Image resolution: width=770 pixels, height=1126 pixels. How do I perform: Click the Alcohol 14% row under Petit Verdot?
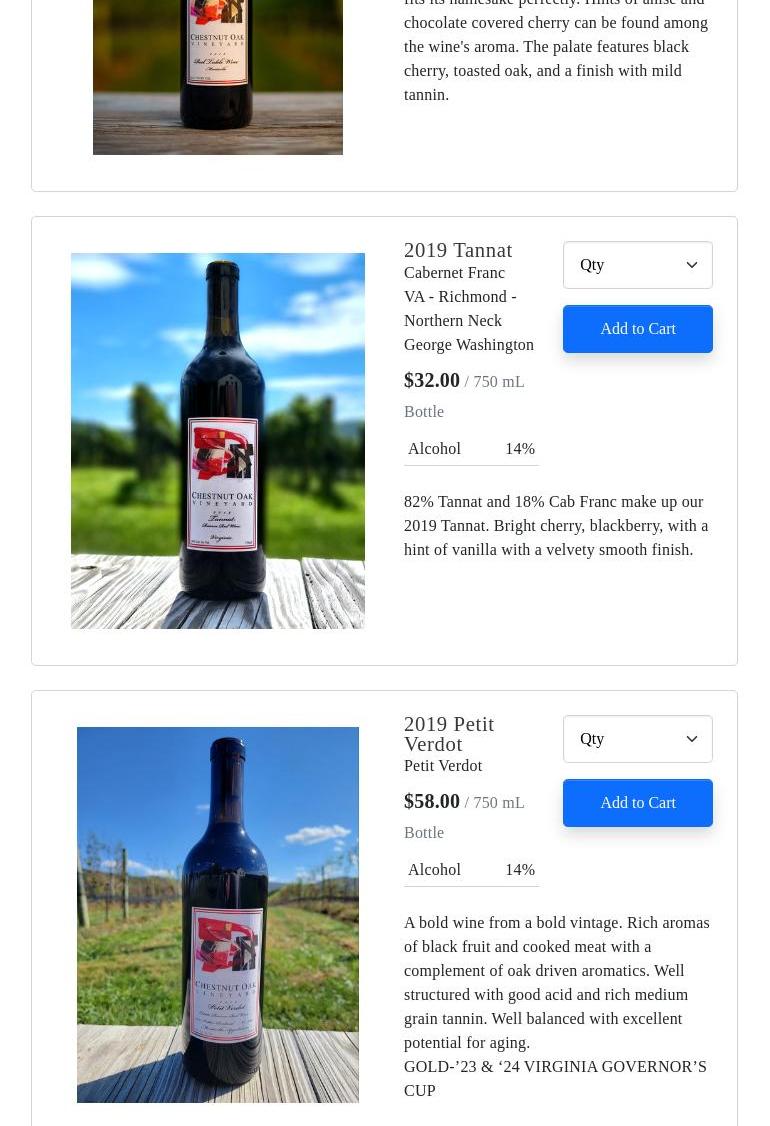471,870
